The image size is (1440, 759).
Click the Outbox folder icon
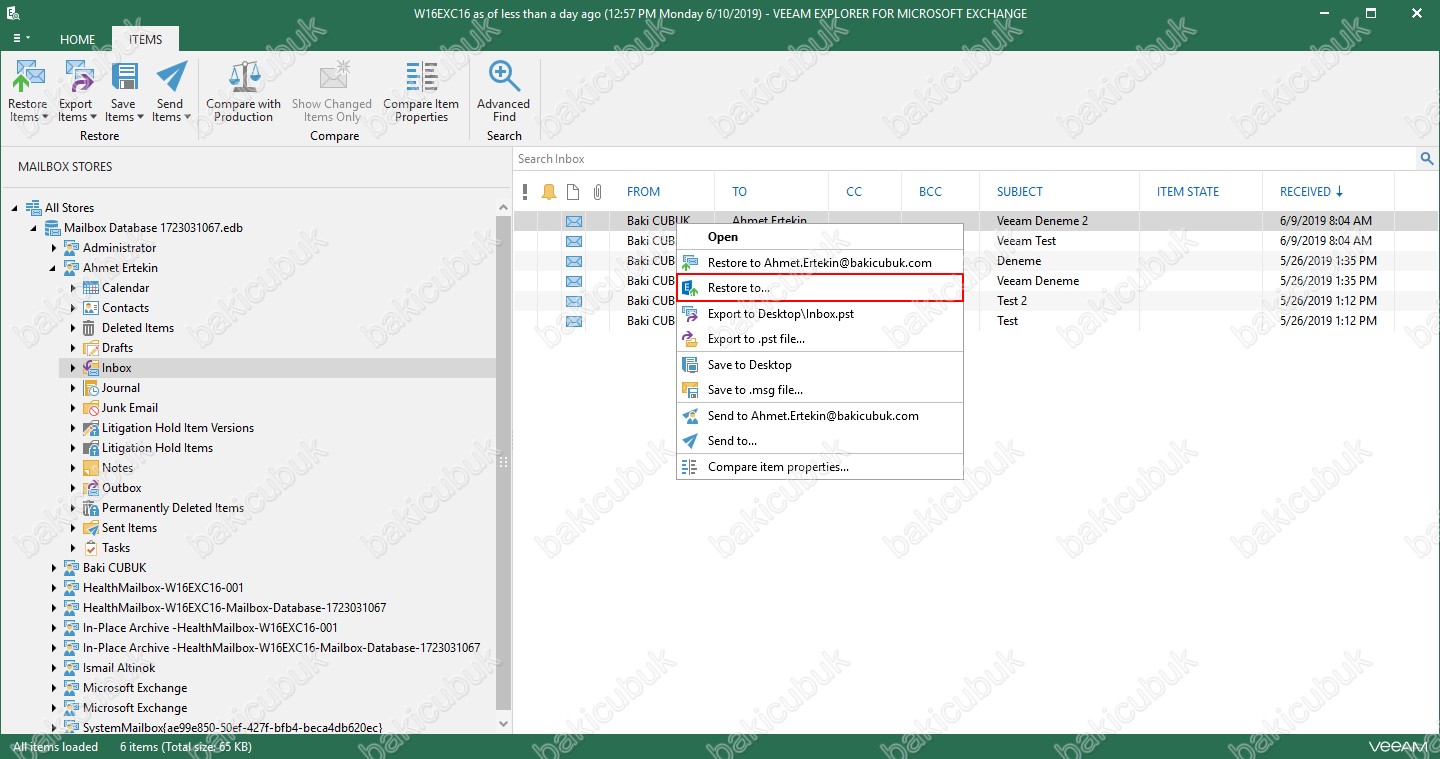[91, 488]
